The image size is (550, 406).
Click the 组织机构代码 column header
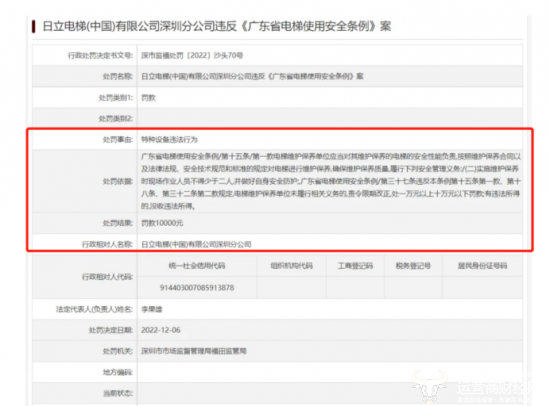click(x=291, y=266)
